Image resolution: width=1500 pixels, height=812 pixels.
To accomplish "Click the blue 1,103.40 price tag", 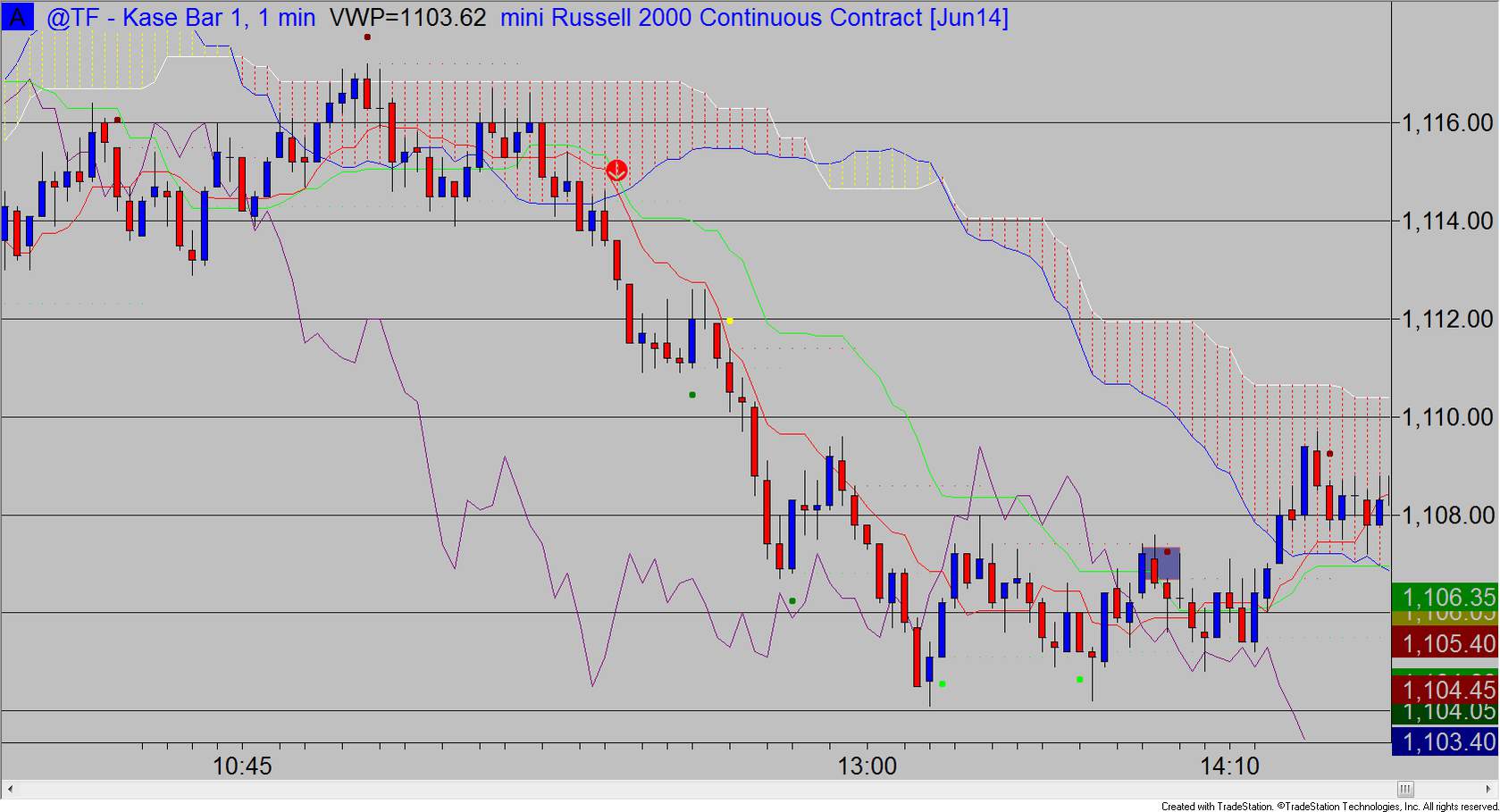I will tap(1445, 741).
